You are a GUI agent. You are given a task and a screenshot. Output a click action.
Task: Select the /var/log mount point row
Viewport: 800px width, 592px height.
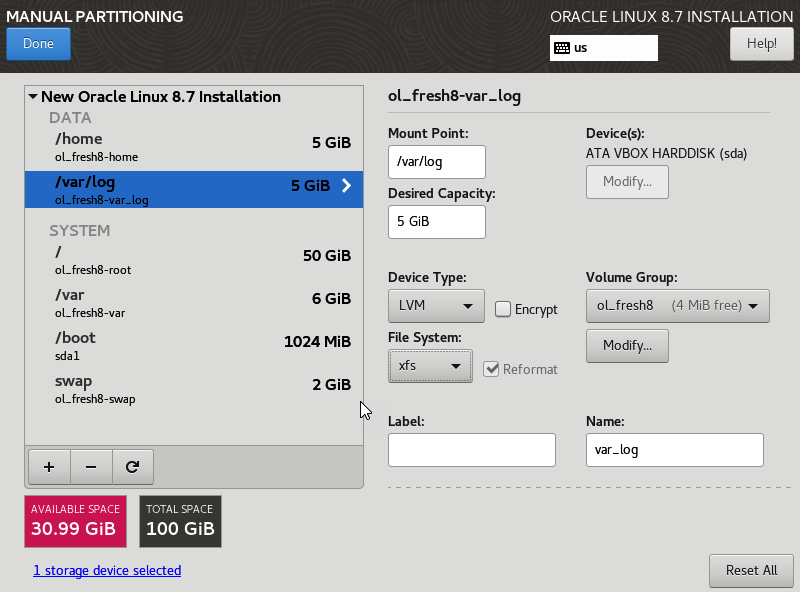pos(194,189)
